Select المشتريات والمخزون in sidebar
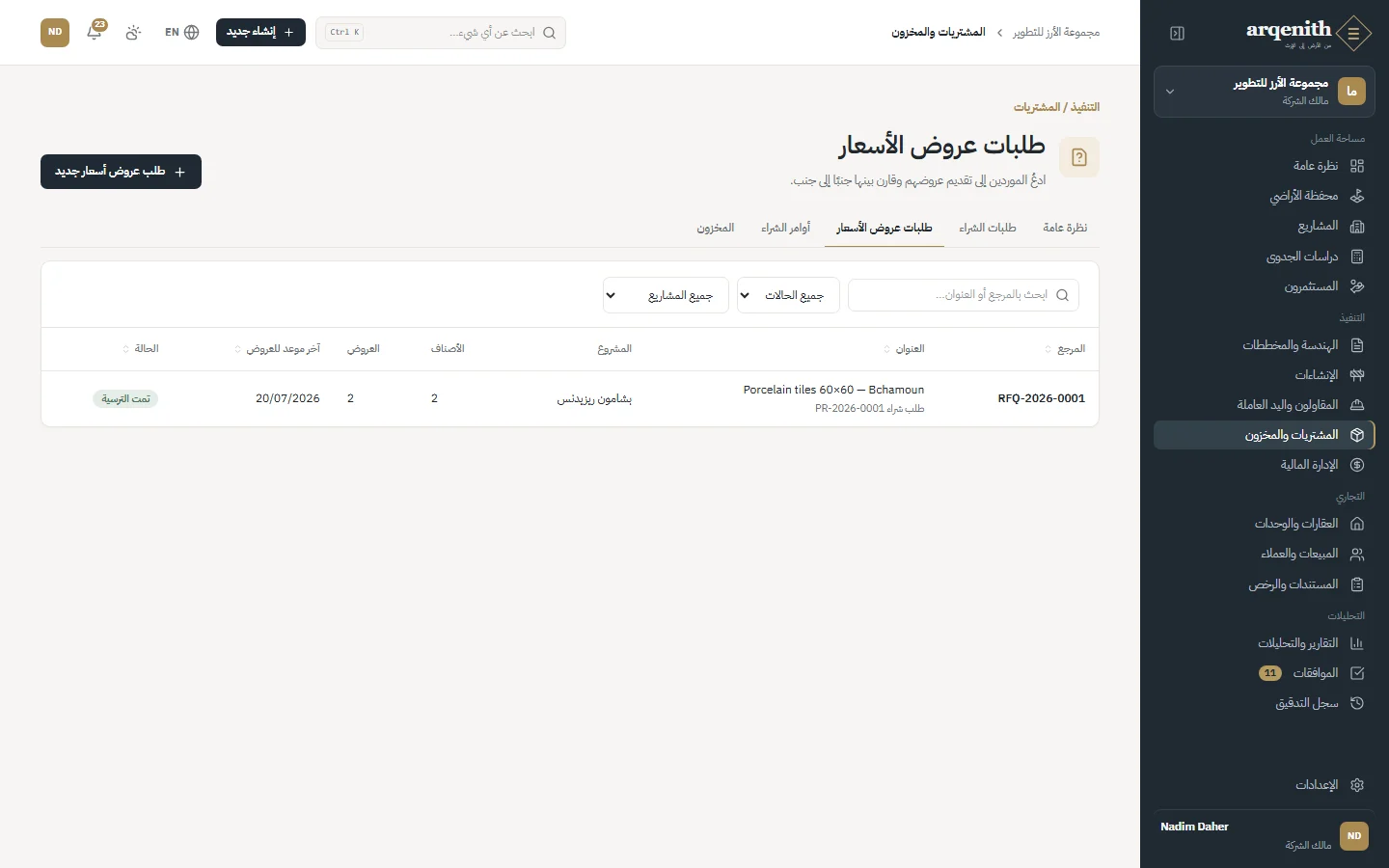 pyautogui.click(x=1265, y=435)
